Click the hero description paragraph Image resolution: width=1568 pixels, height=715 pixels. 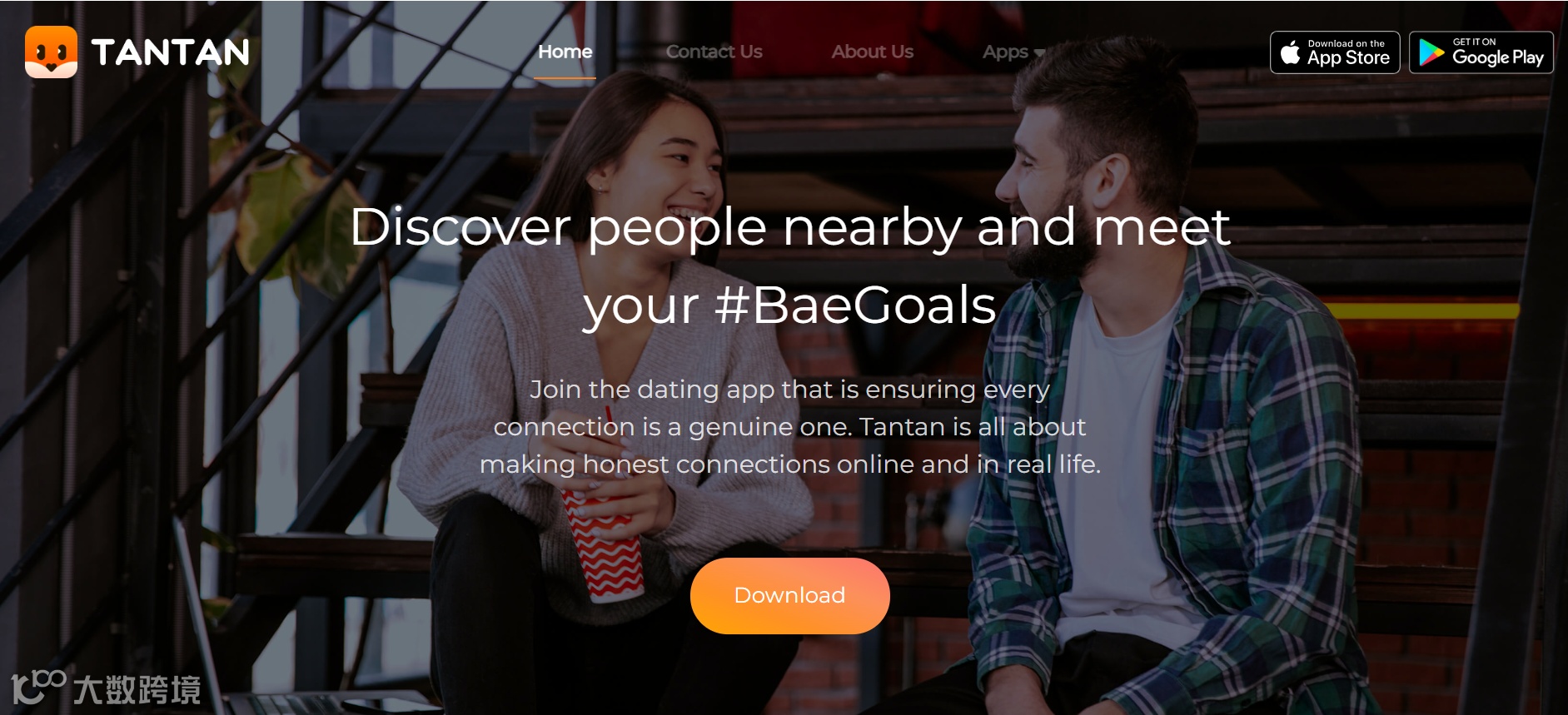pyautogui.click(x=789, y=426)
